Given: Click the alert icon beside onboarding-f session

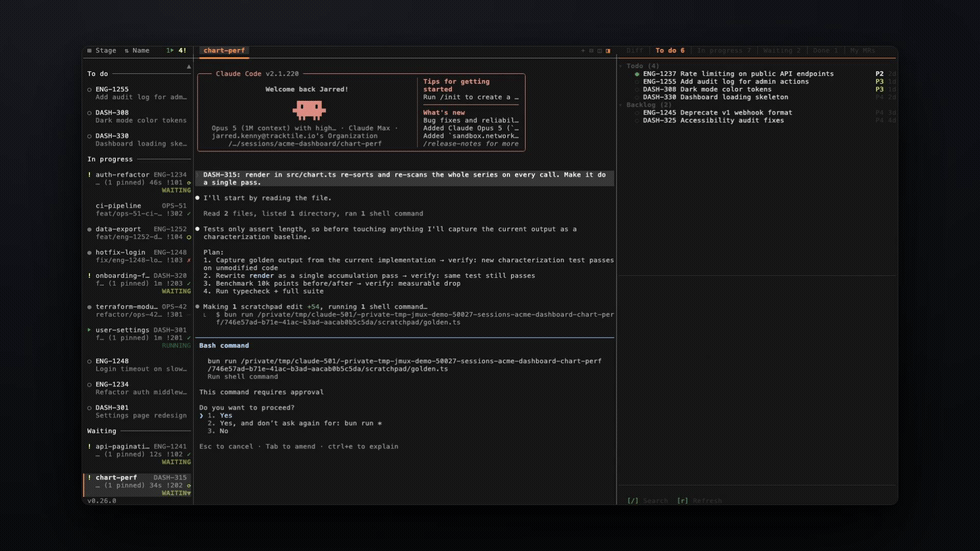Looking at the screenshot, I should [89, 276].
